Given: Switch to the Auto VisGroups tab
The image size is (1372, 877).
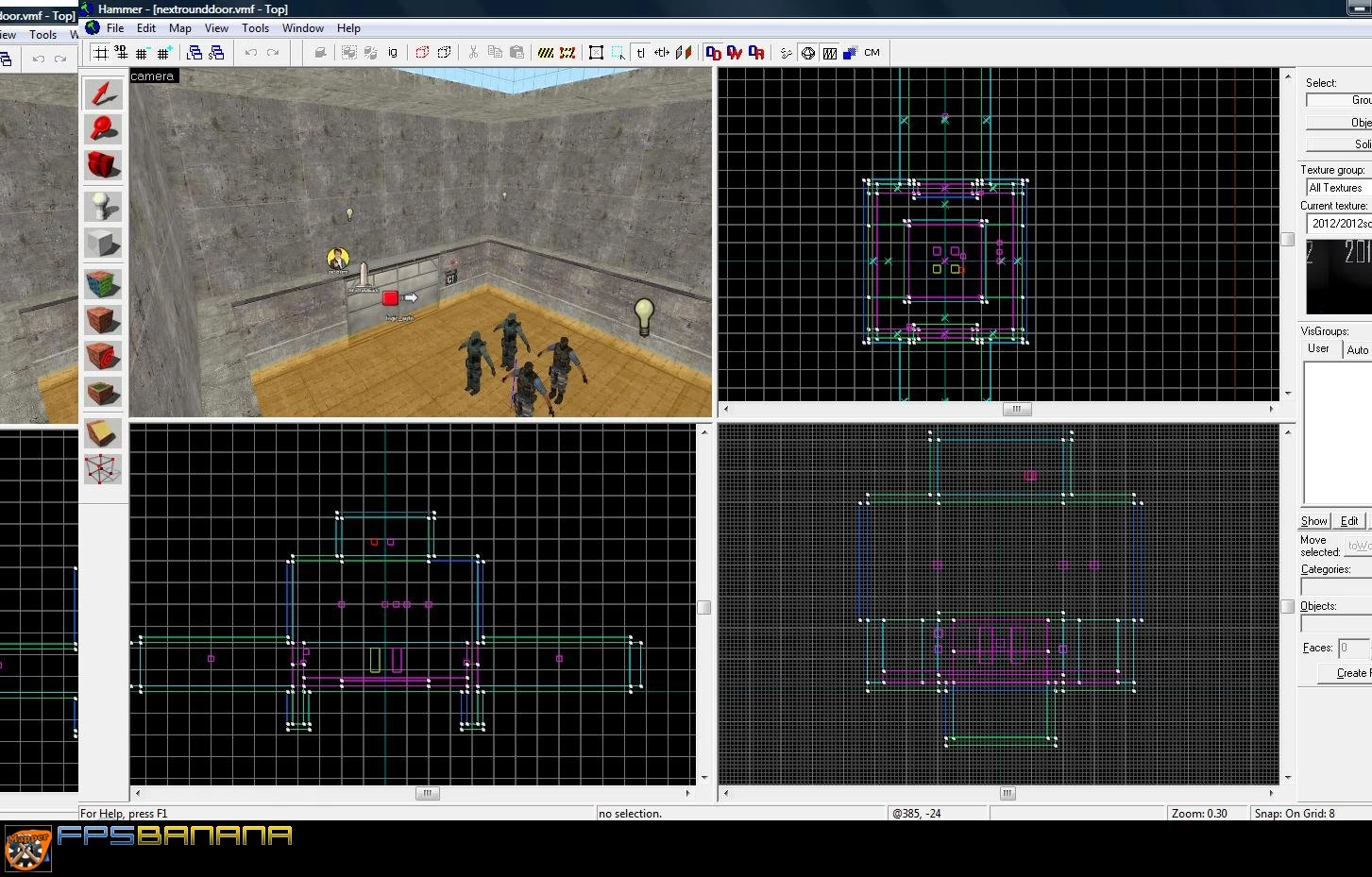Looking at the screenshot, I should [x=1357, y=349].
